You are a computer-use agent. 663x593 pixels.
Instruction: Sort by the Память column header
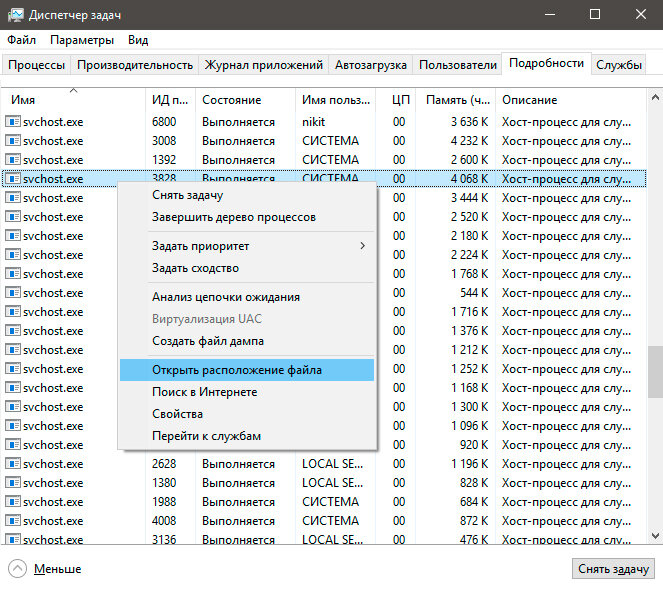[x=458, y=100]
